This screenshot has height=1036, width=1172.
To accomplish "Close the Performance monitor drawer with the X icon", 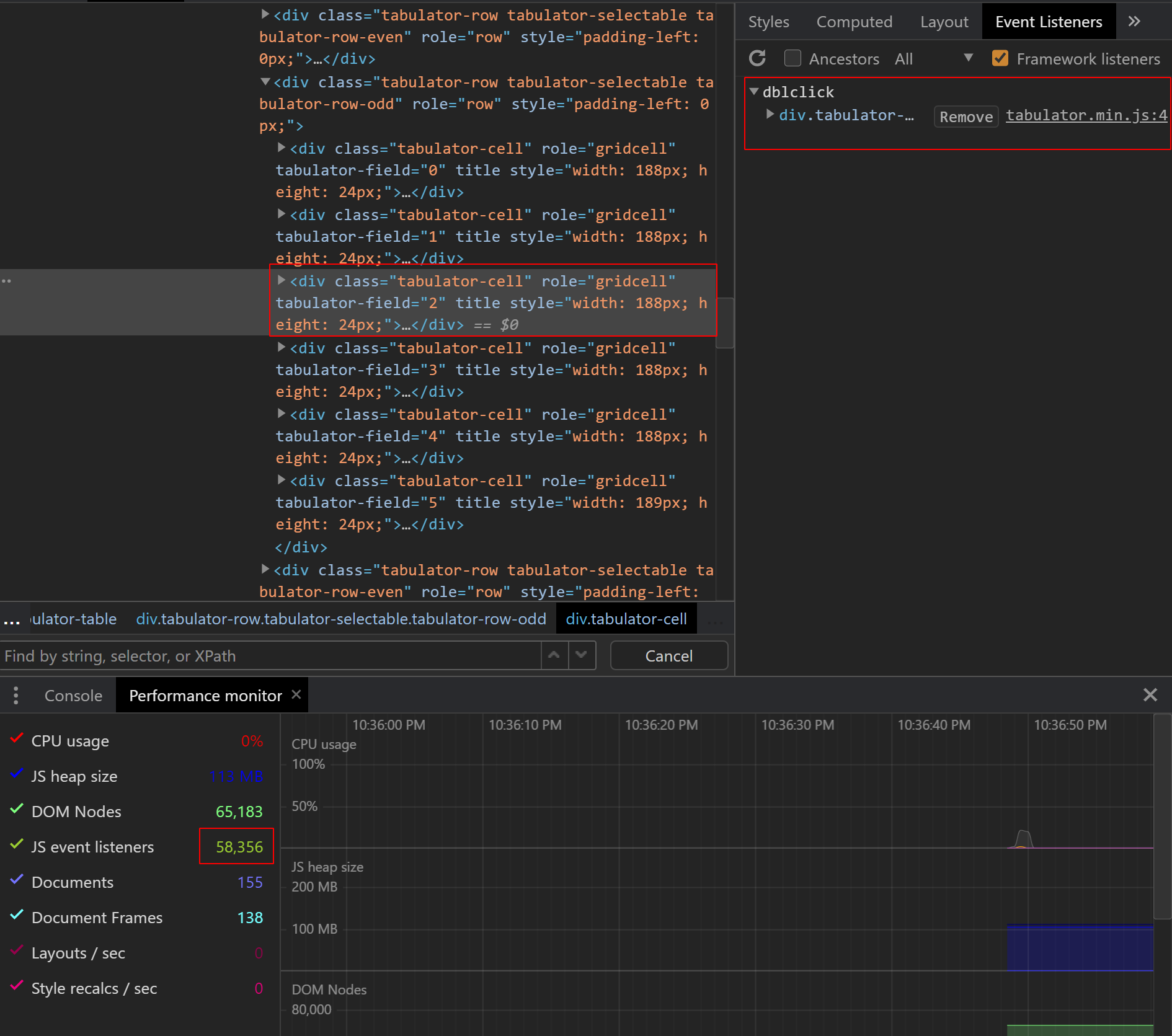I will [x=1150, y=695].
